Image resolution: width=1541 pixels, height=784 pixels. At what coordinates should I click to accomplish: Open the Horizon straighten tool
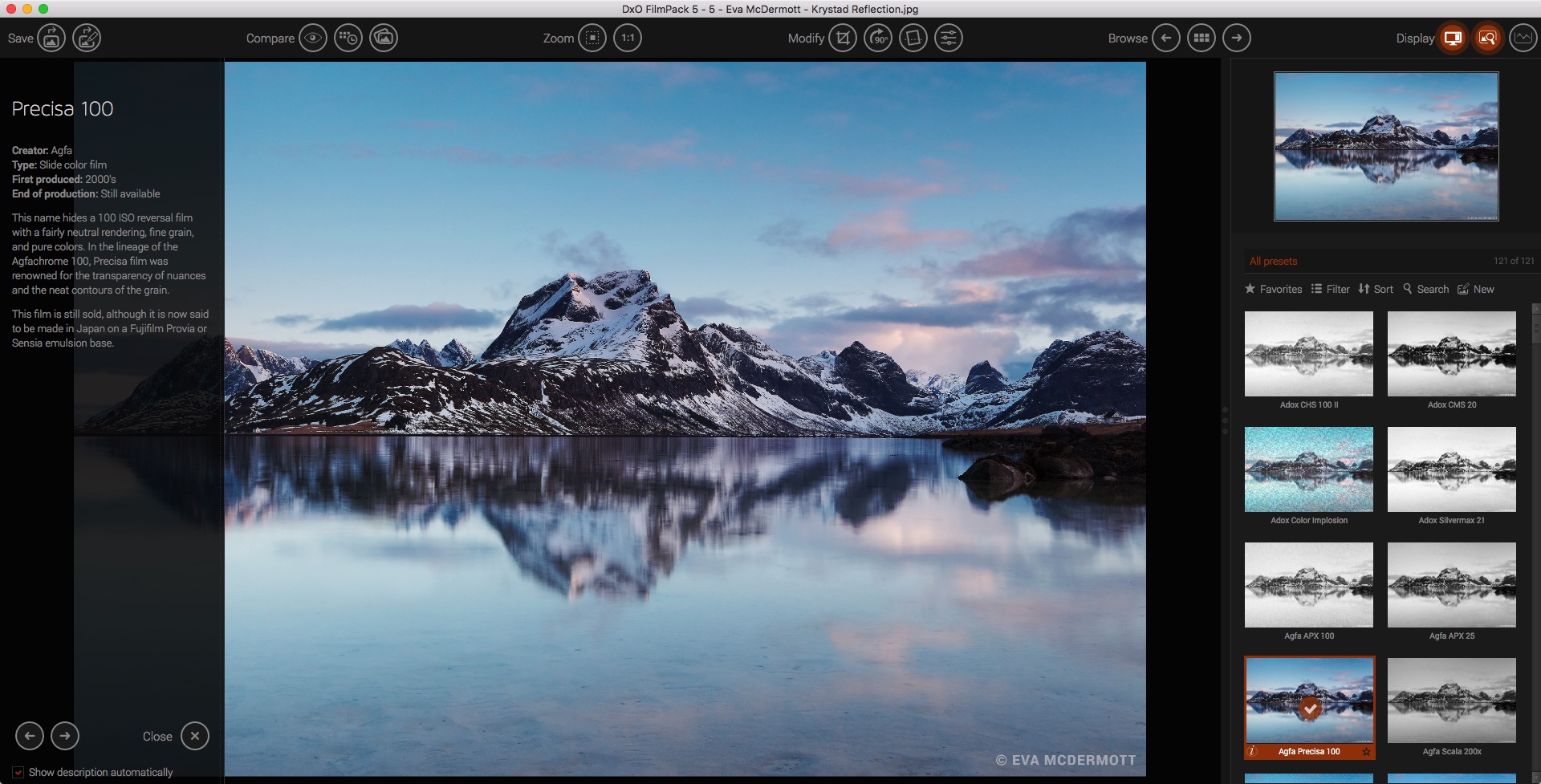[x=913, y=38]
